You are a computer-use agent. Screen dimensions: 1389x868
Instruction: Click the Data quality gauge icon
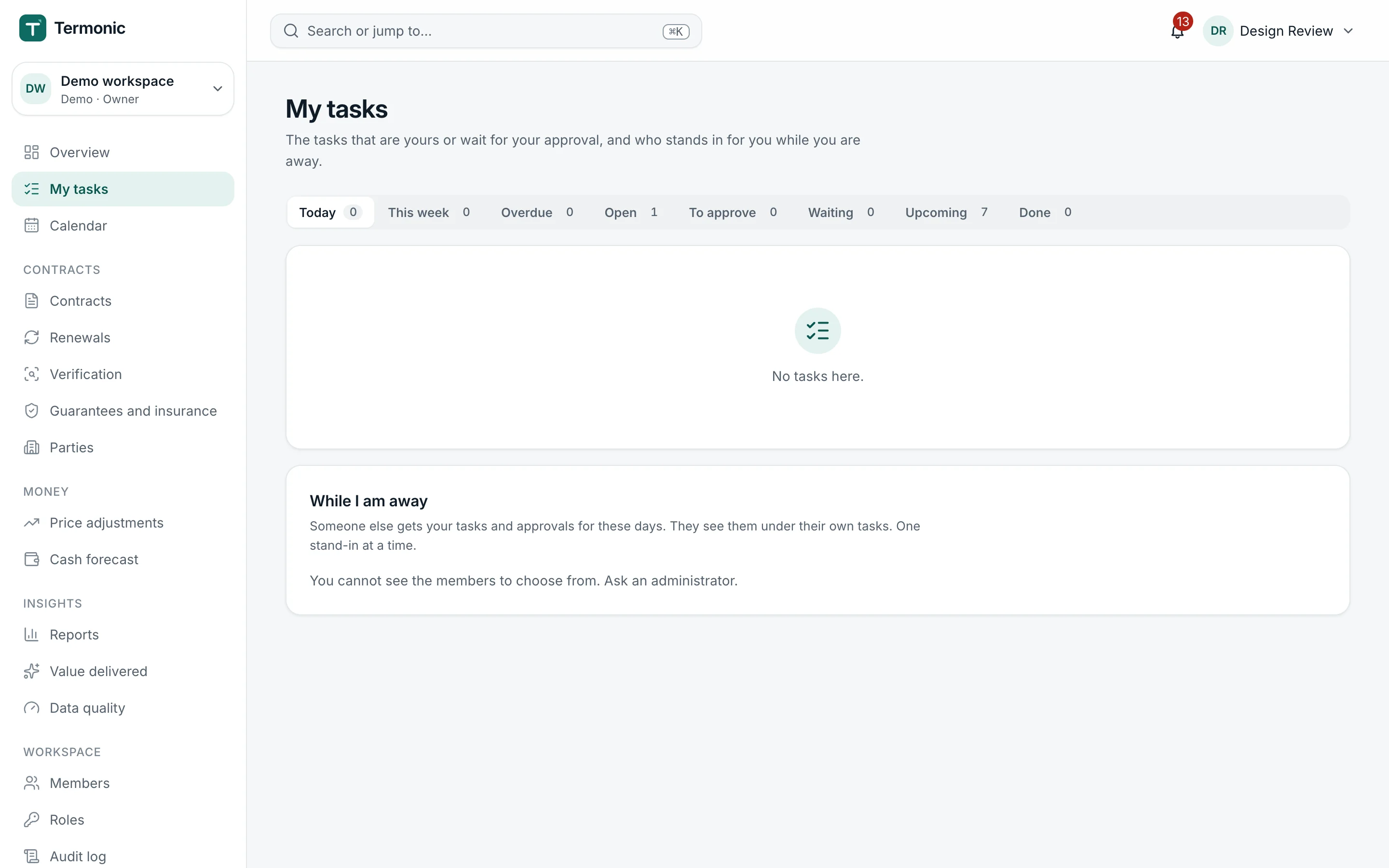[x=31, y=708]
